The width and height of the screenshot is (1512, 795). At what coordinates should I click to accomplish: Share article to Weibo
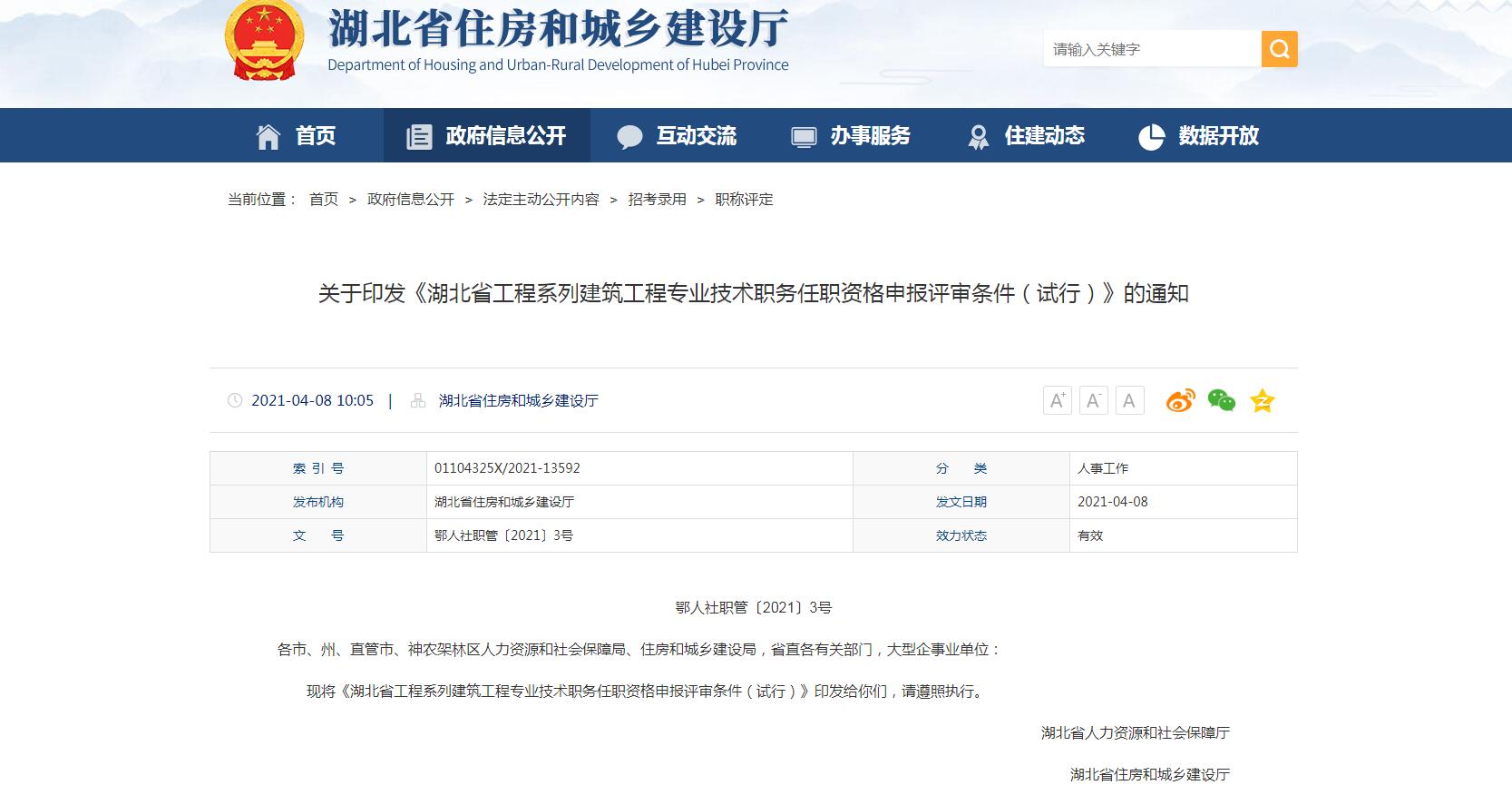(1180, 400)
